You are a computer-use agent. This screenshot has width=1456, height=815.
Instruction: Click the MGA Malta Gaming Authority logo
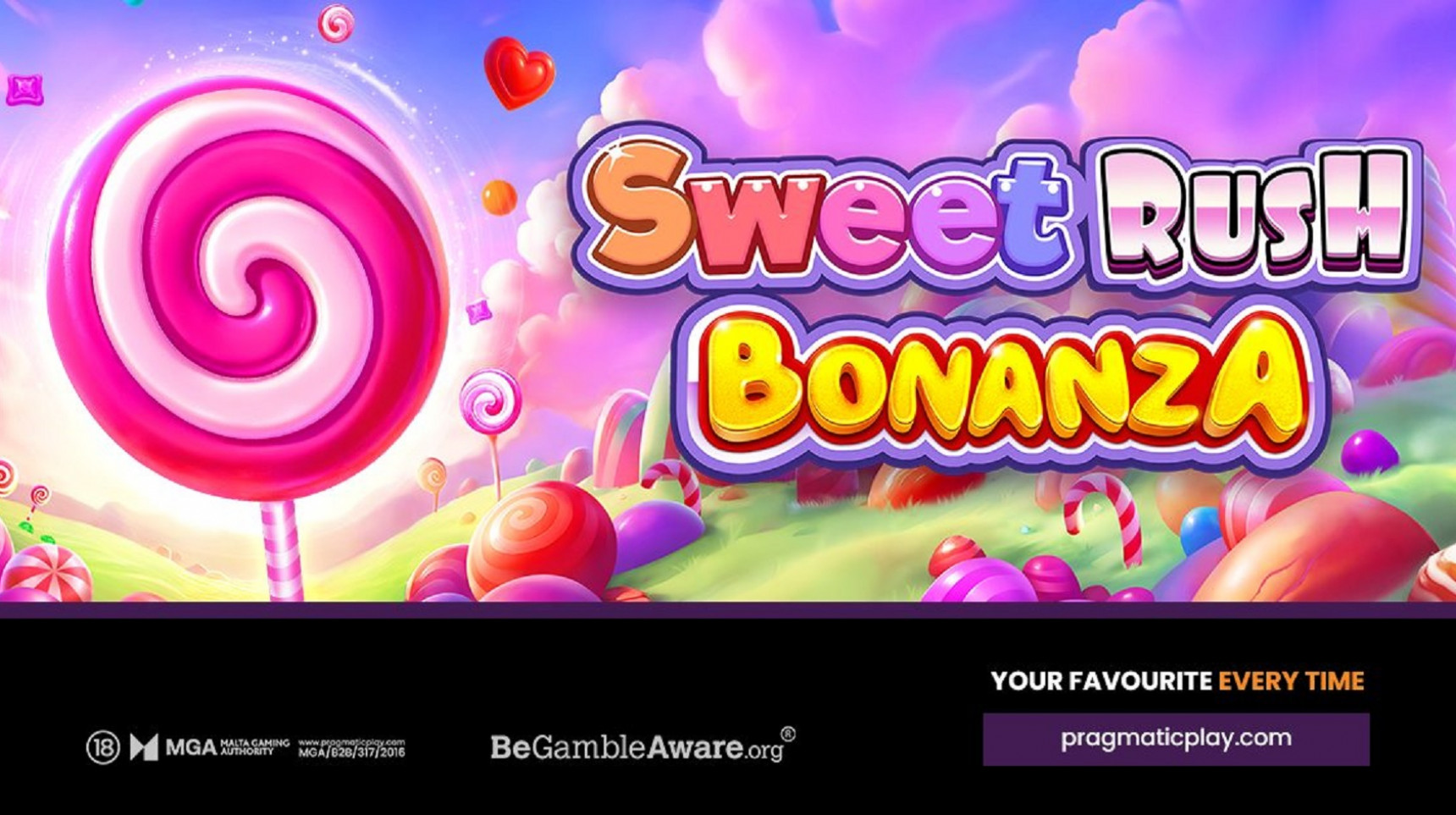pos(209,747)
